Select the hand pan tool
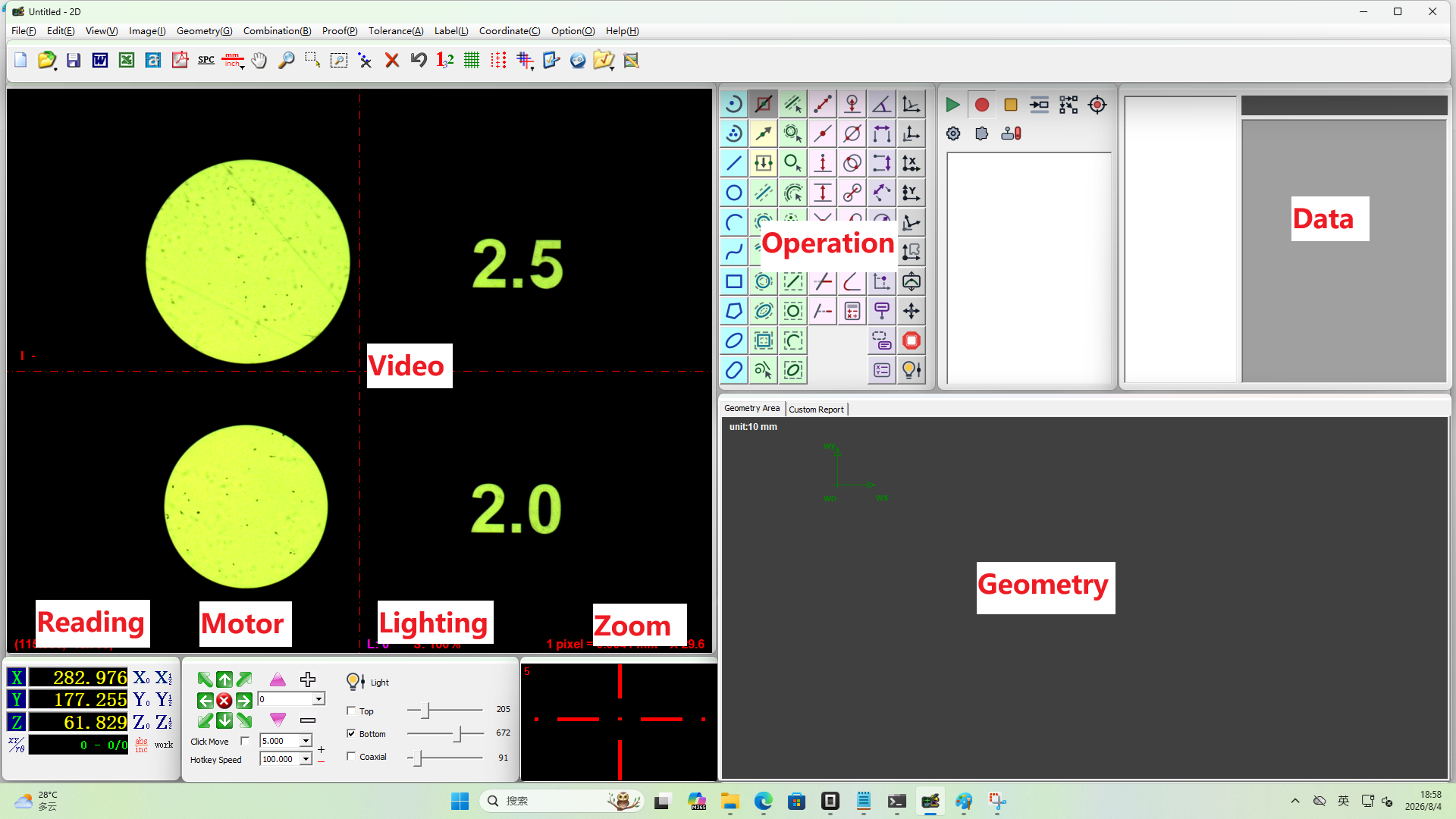The height and width of the screenshot is (819, 1456). (259, 60)
